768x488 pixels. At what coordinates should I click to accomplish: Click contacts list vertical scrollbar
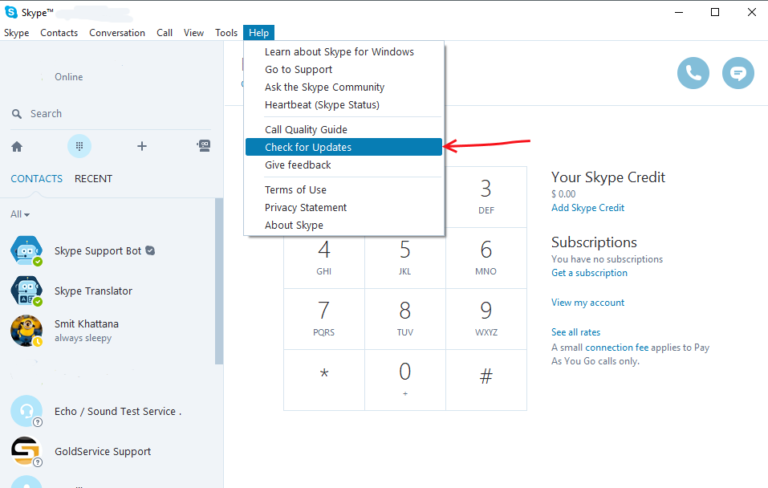(219, 281)
